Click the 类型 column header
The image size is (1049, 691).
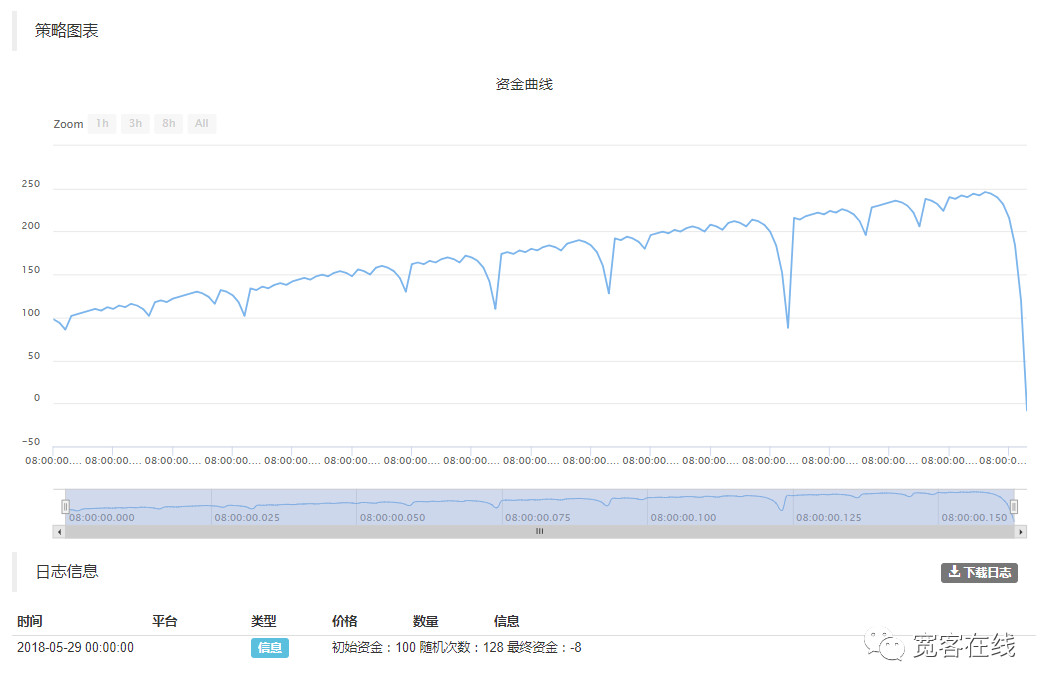(264, 621)
